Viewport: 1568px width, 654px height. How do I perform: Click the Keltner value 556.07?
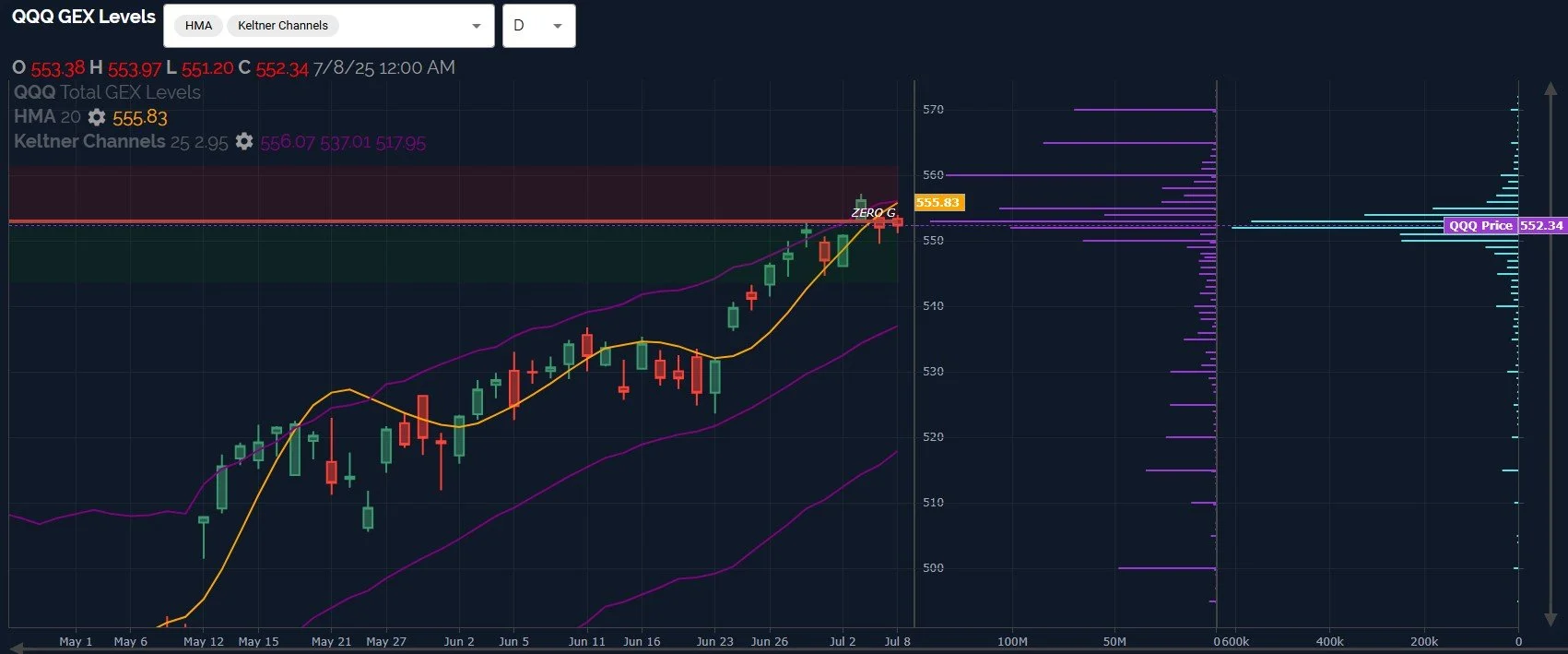288,143
